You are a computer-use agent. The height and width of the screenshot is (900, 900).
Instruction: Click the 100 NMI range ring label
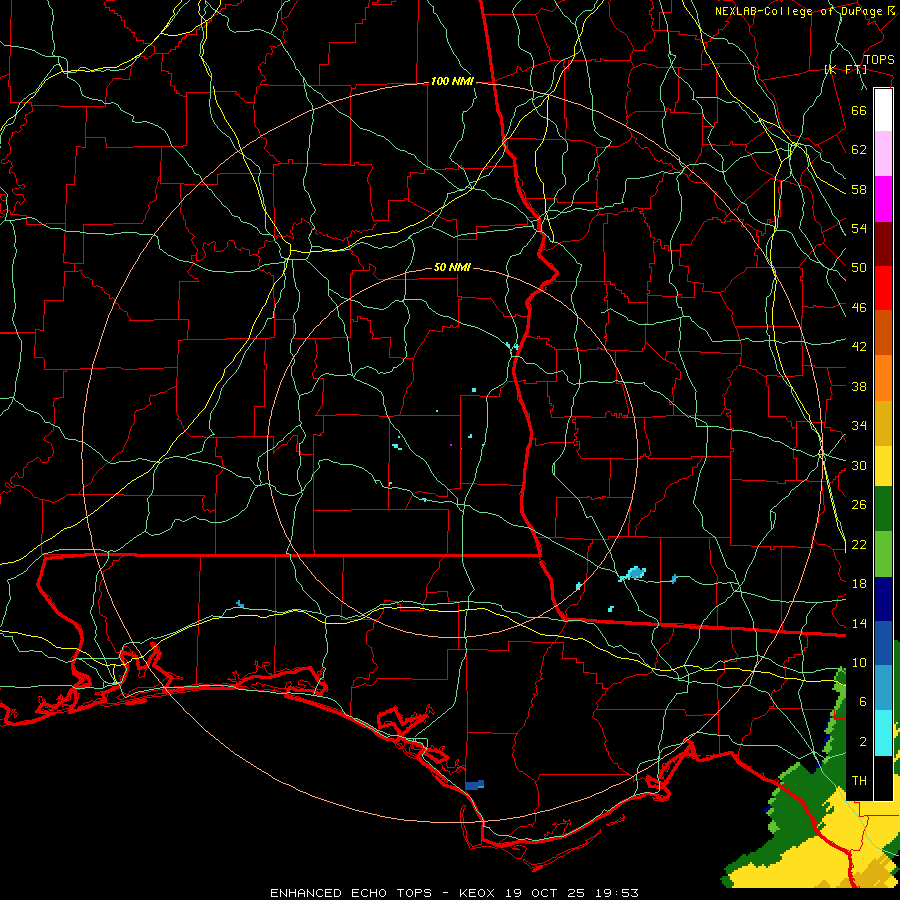452,82
